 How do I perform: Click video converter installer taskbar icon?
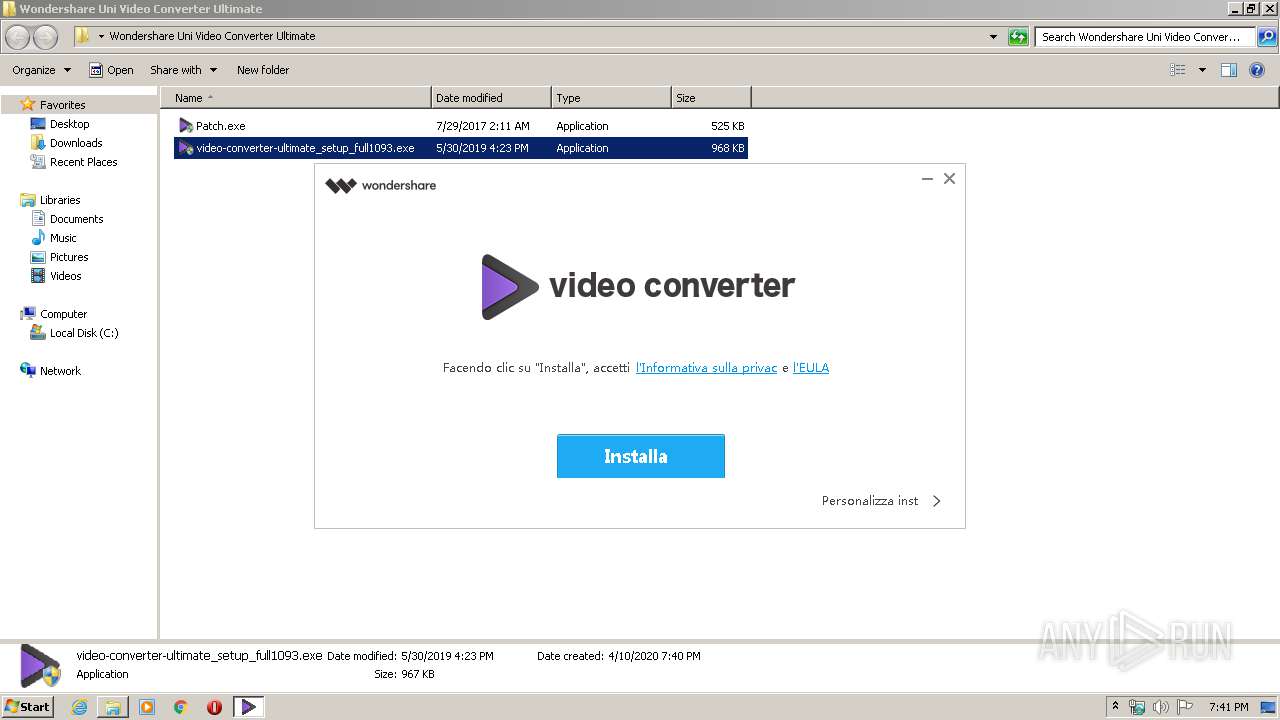[x=248, y=707]
